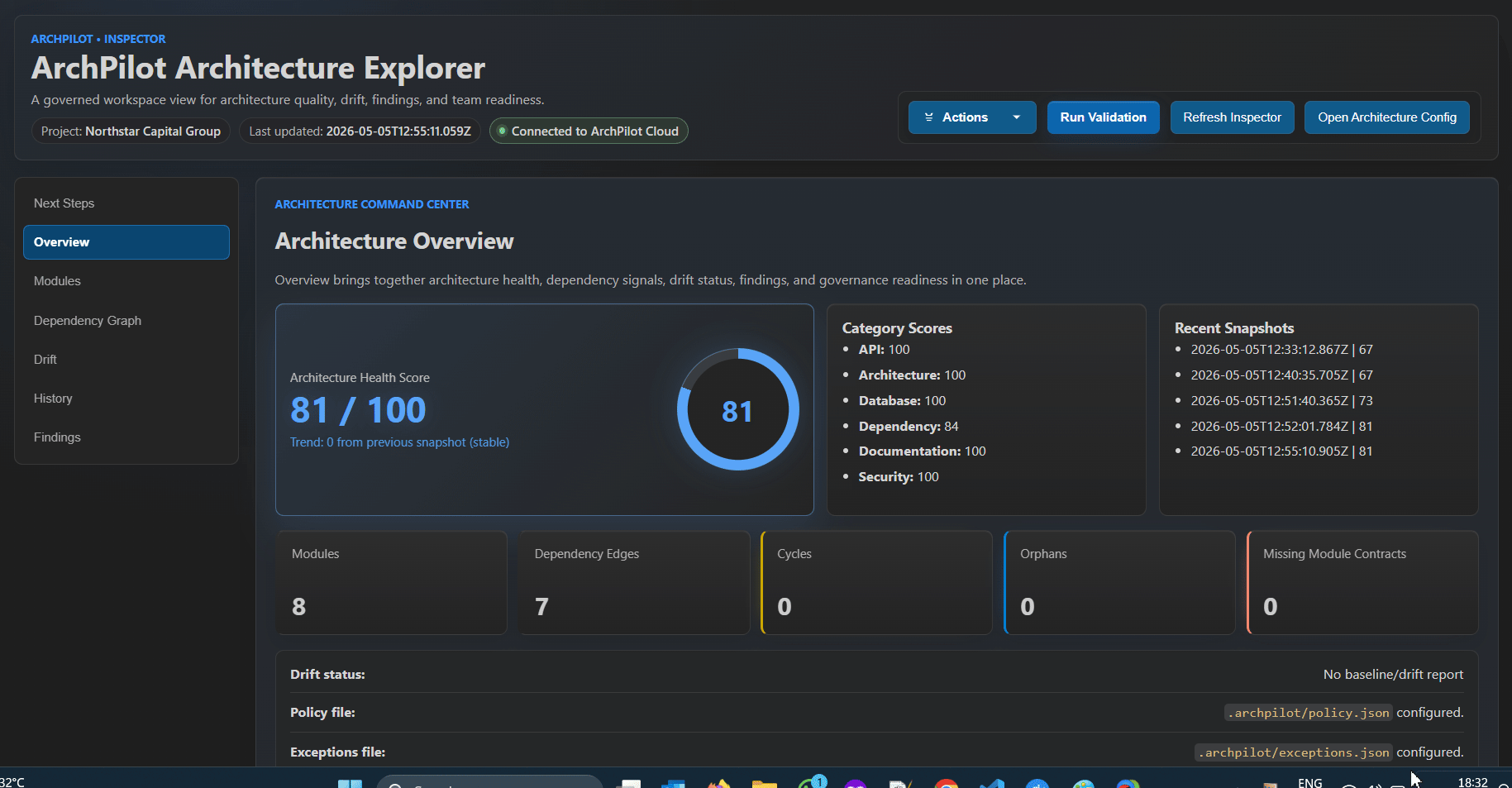Click the 81 / 100 health score text
Viewport: 1512px width, 788px height.
pyautogui.click(x=358, y=410)
